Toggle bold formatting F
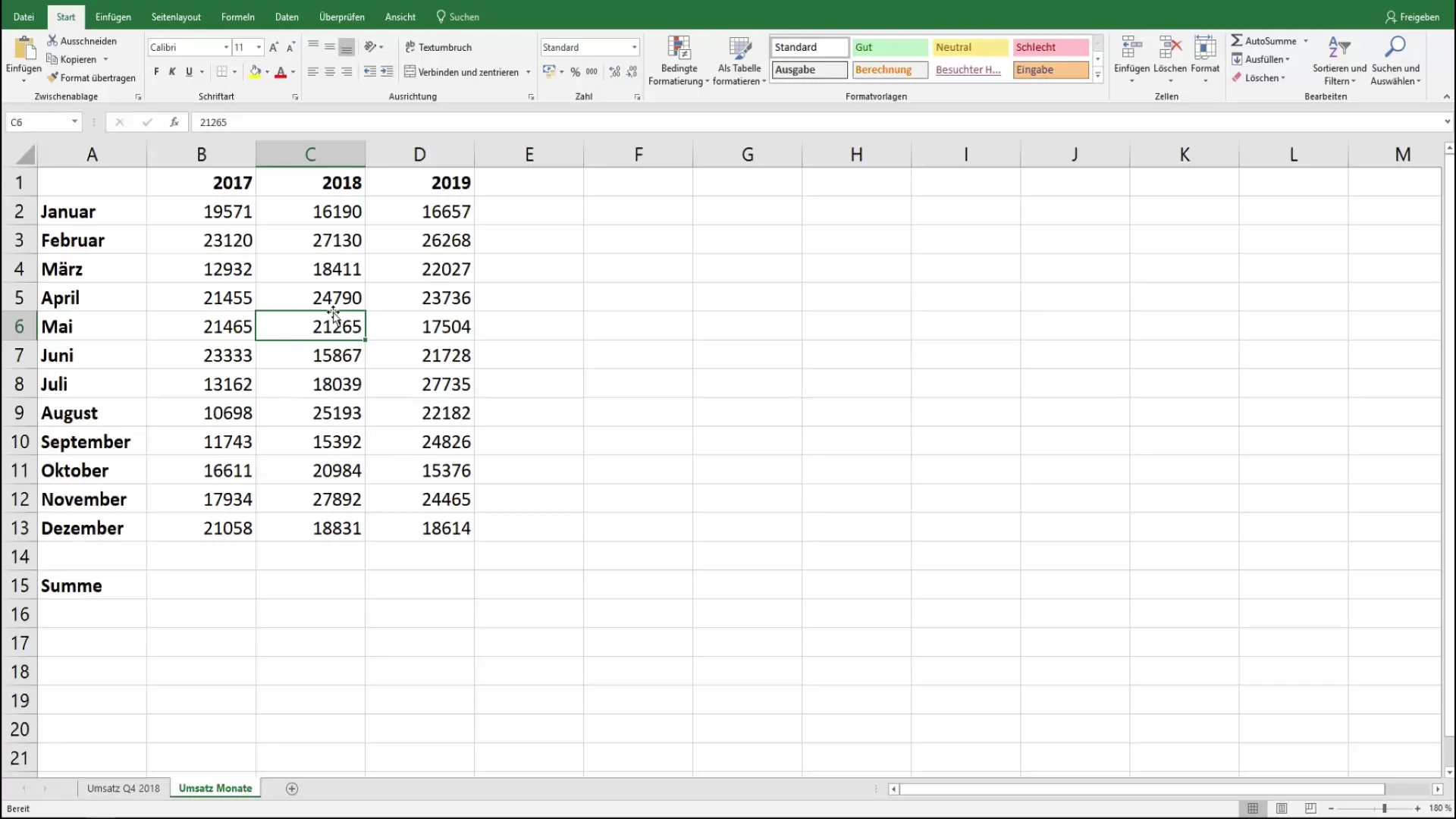Image resolution: width=1456 pixels, height=819 pixels. [x=156, y=72]
